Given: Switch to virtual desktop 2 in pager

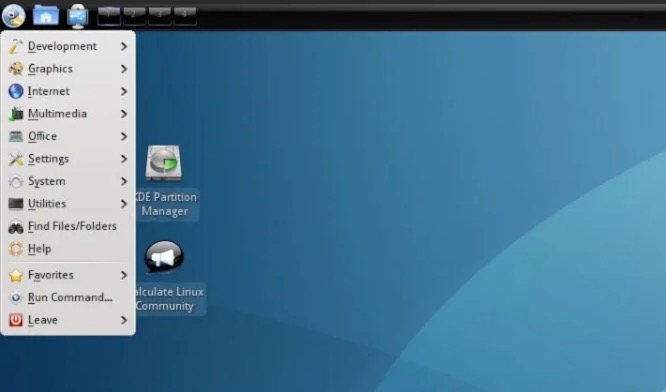Looking at the screenshot, I should click(x=134, y=16).
